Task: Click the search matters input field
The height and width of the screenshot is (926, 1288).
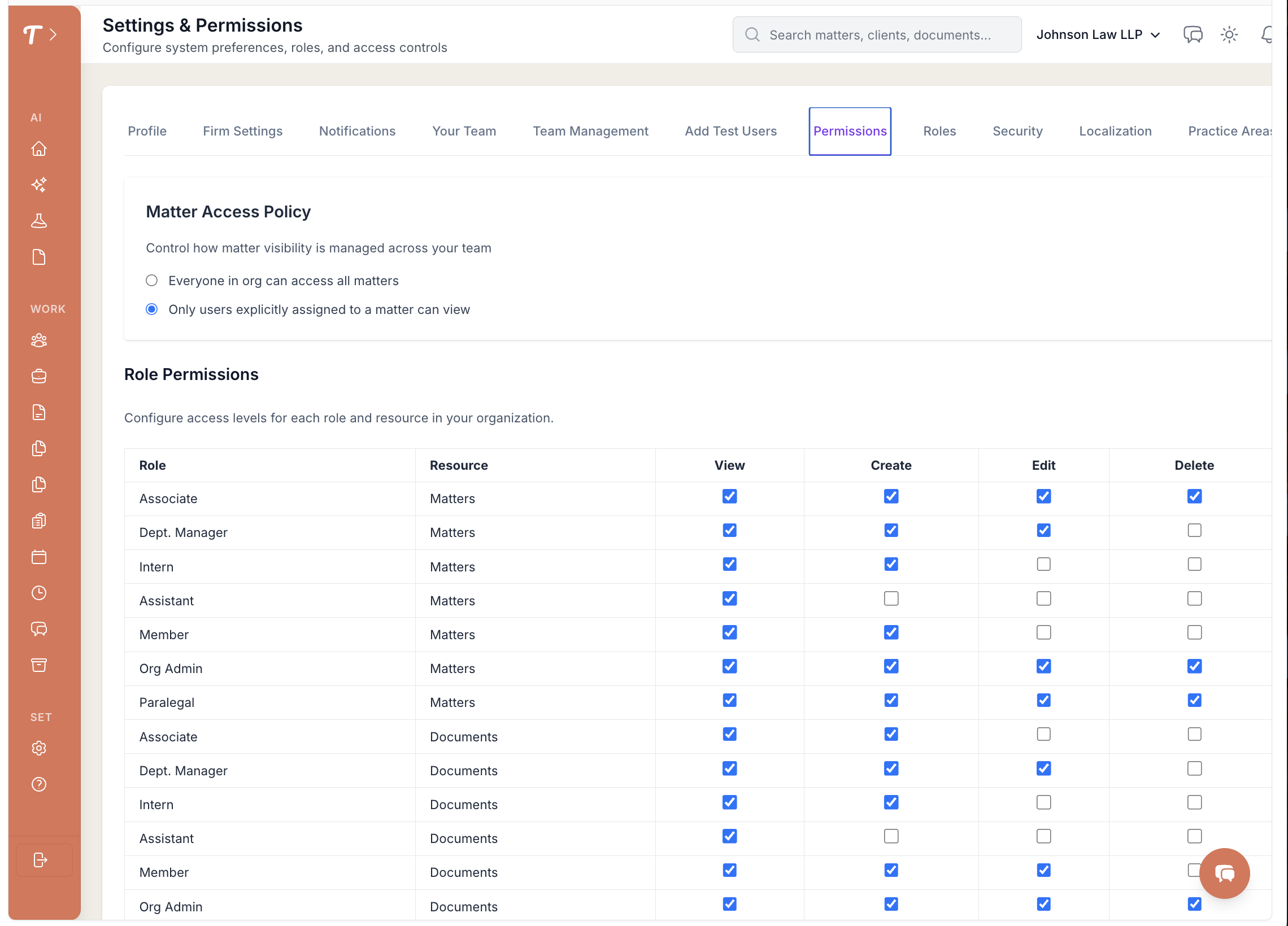Action: 877,34
